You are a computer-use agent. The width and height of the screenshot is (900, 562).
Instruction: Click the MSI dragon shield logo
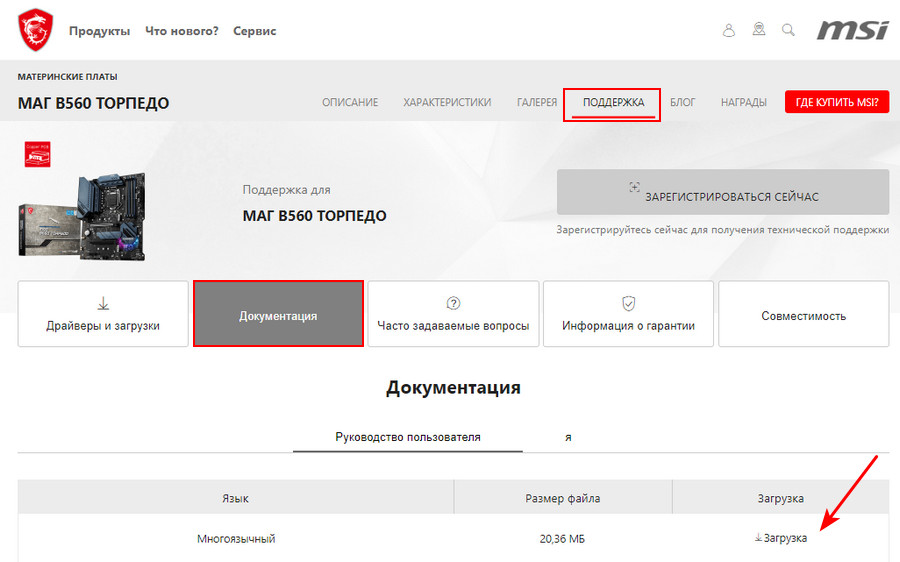(36, 30)
